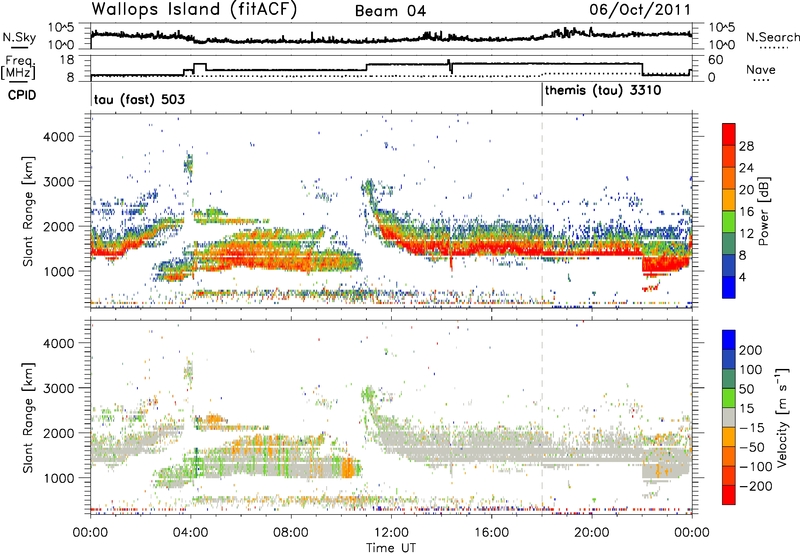The width and height of the screenshot is (800, 554).
Task: Click the '20:00' time axis tick label
Action: [592, 533]
